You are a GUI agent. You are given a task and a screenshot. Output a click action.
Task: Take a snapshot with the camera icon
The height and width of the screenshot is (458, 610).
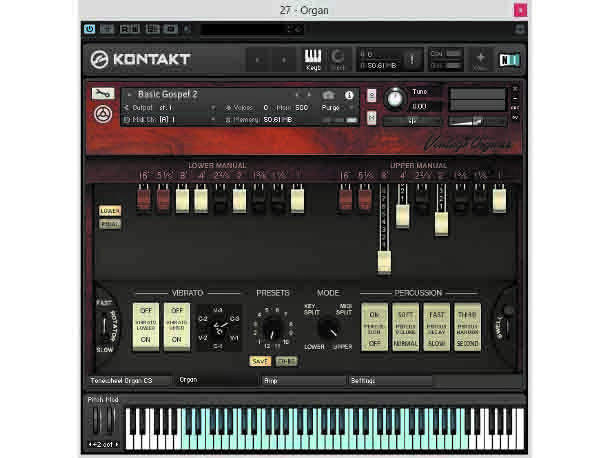point(328,95)
